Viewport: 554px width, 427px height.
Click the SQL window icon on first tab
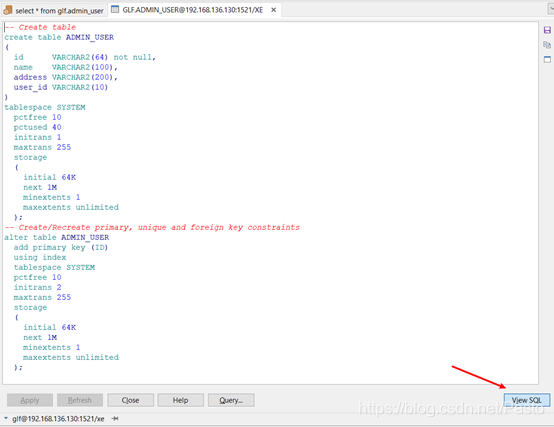pyautogui.click(x=8, y=11)
